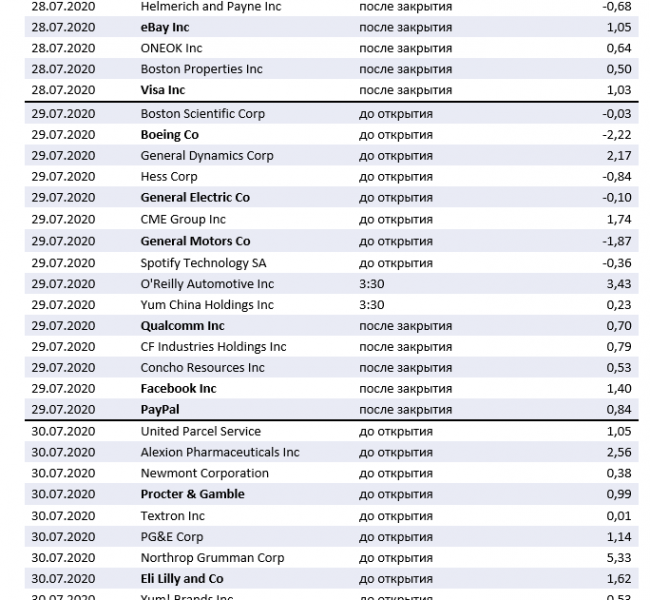
Task: Click General Electric Co row name
Action: (195, 197)
